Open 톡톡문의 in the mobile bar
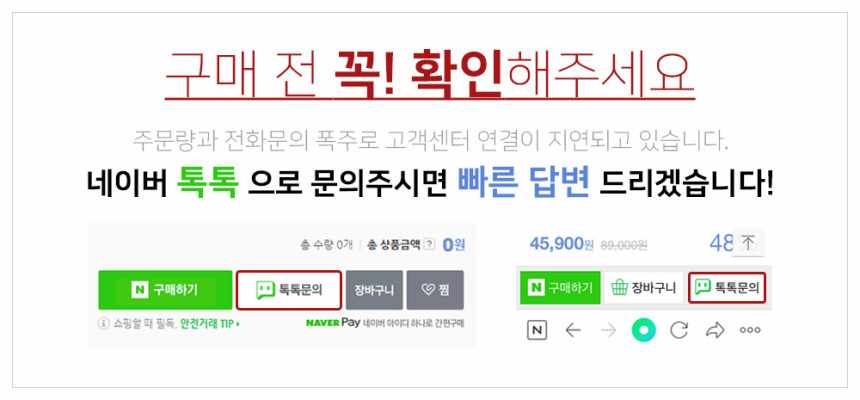The image size is (860, 400). pyautogui.click(x=727, y=287)
